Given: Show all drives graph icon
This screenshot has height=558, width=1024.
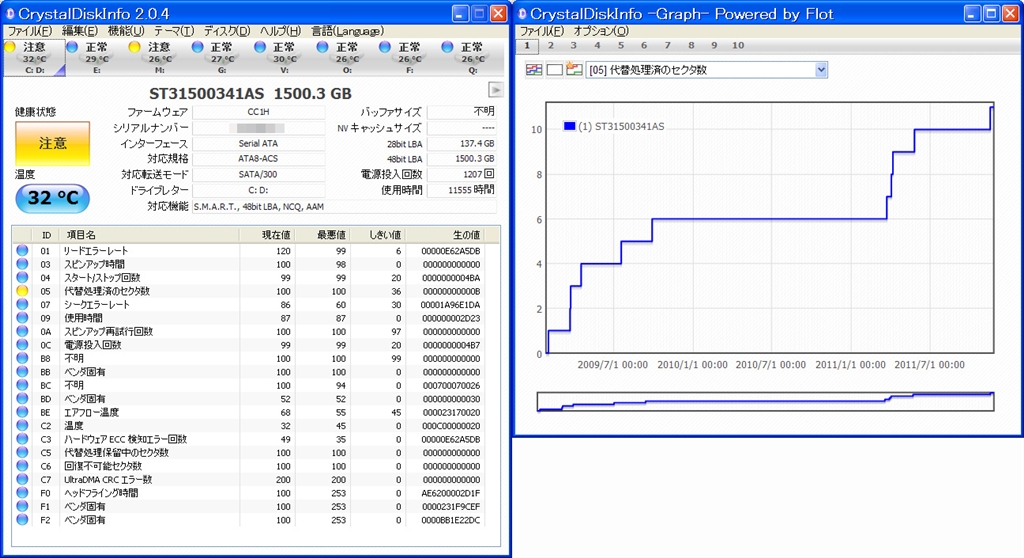Looking at the screenshot, I should 534,70.
